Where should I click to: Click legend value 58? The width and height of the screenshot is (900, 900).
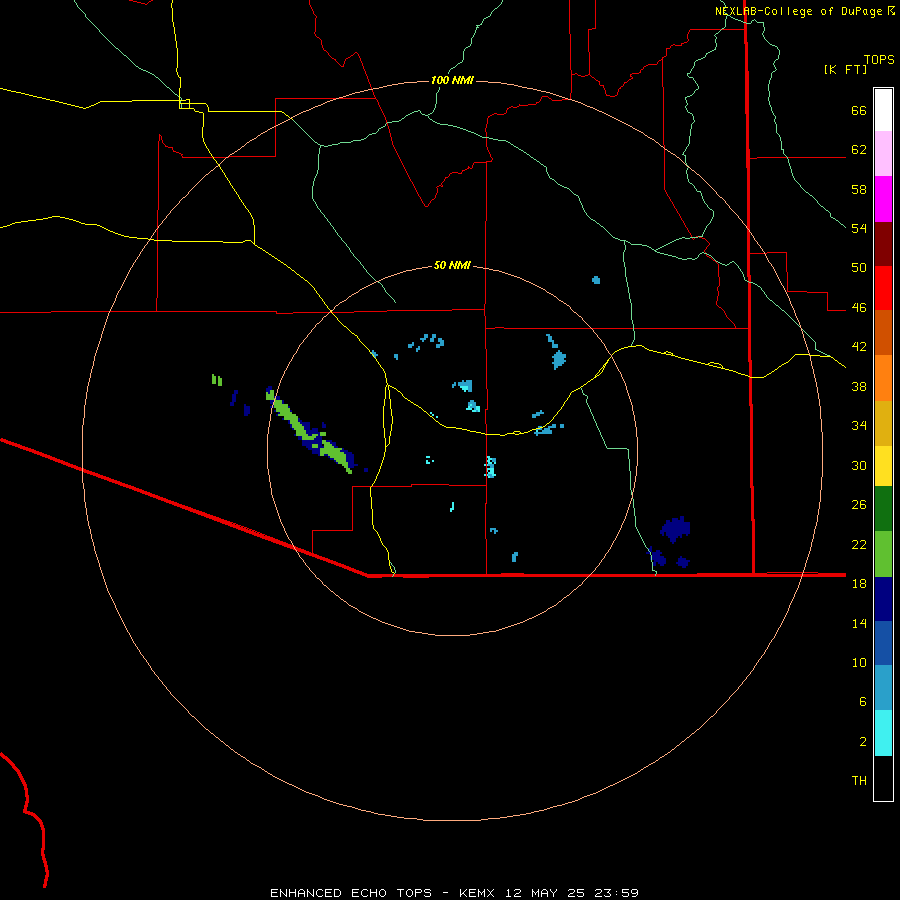coord(859,189)
